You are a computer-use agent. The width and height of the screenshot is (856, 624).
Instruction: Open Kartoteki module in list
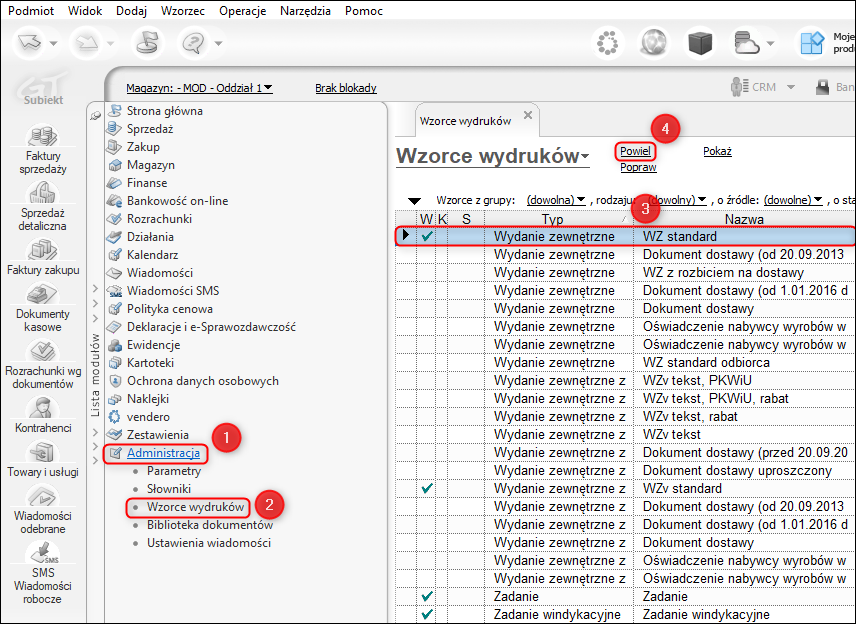pyautogui.click(x=150, y=363)
